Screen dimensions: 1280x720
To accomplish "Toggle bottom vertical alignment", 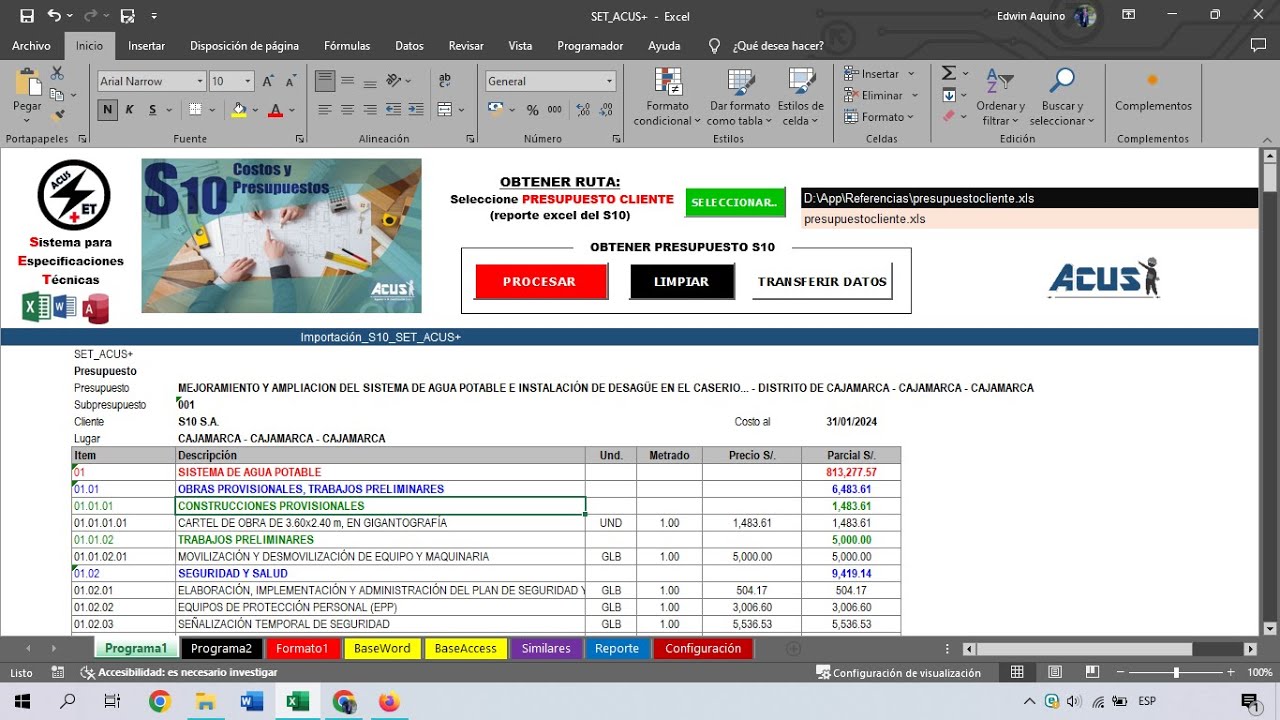I will [x=371, y=81].
